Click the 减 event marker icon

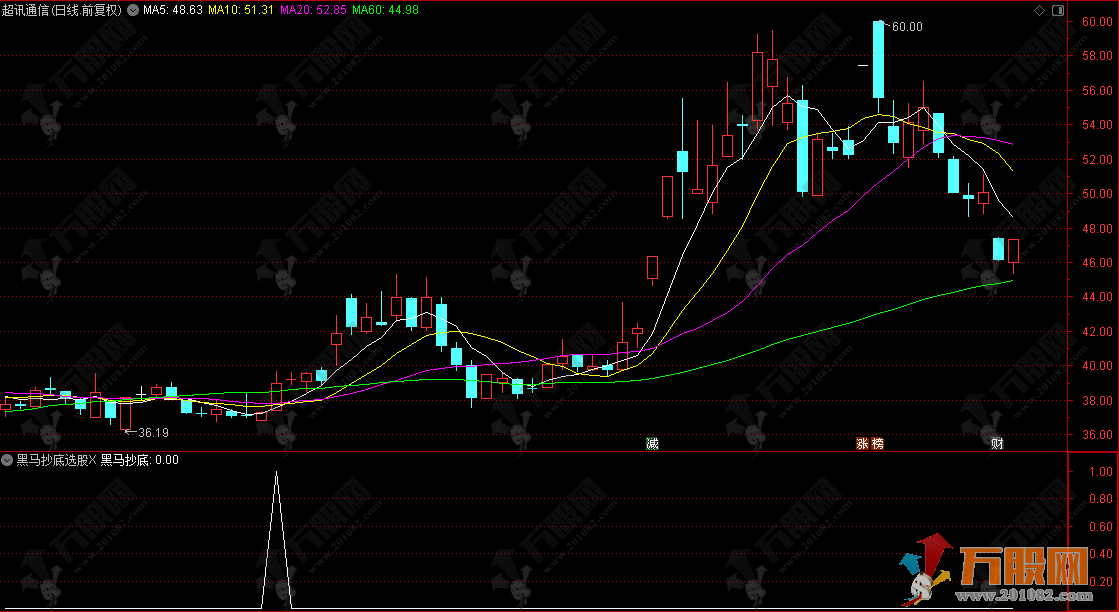click(652, 443)
